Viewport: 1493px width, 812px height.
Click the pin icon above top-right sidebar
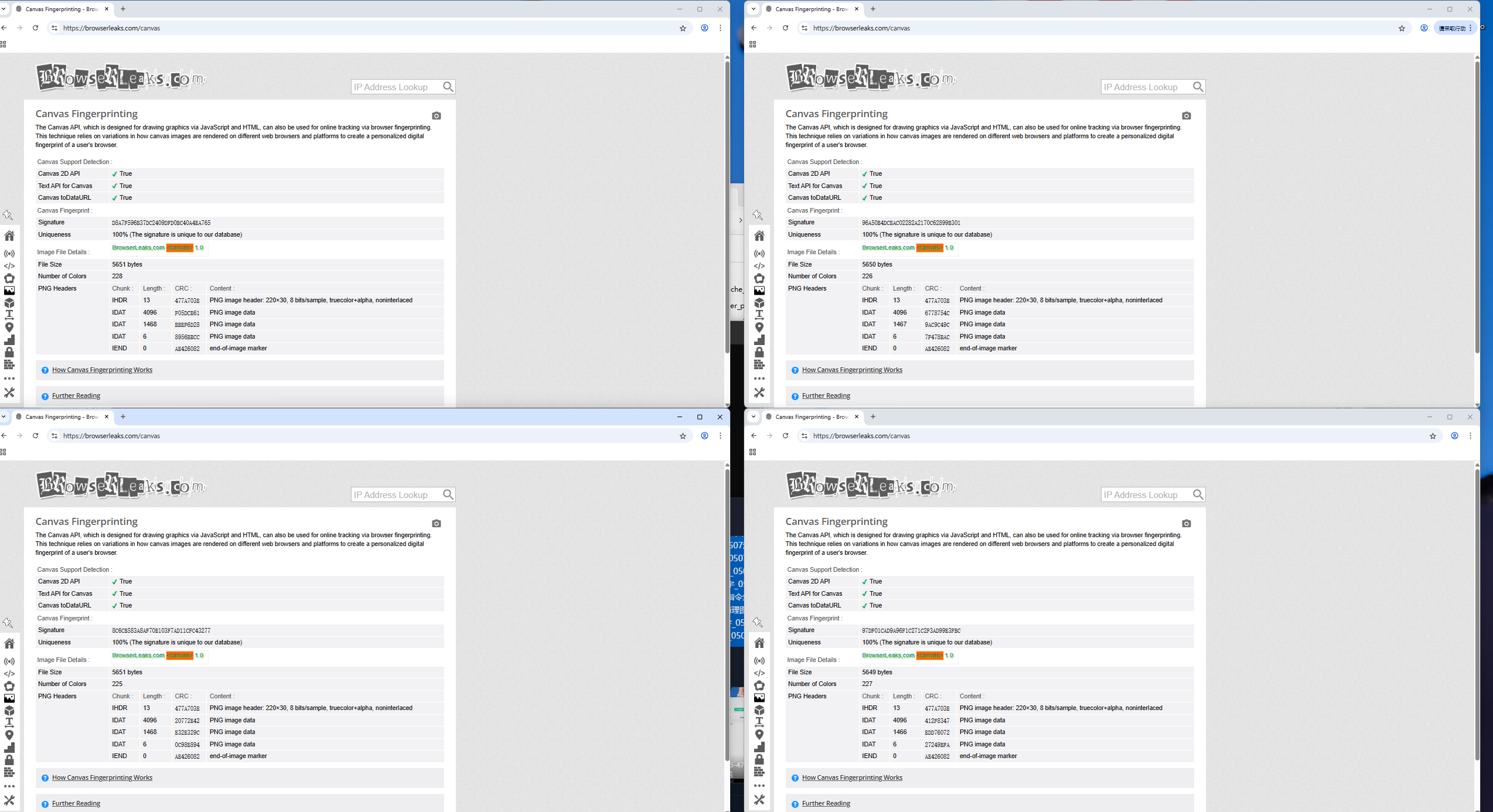click(x=758, y=215)
